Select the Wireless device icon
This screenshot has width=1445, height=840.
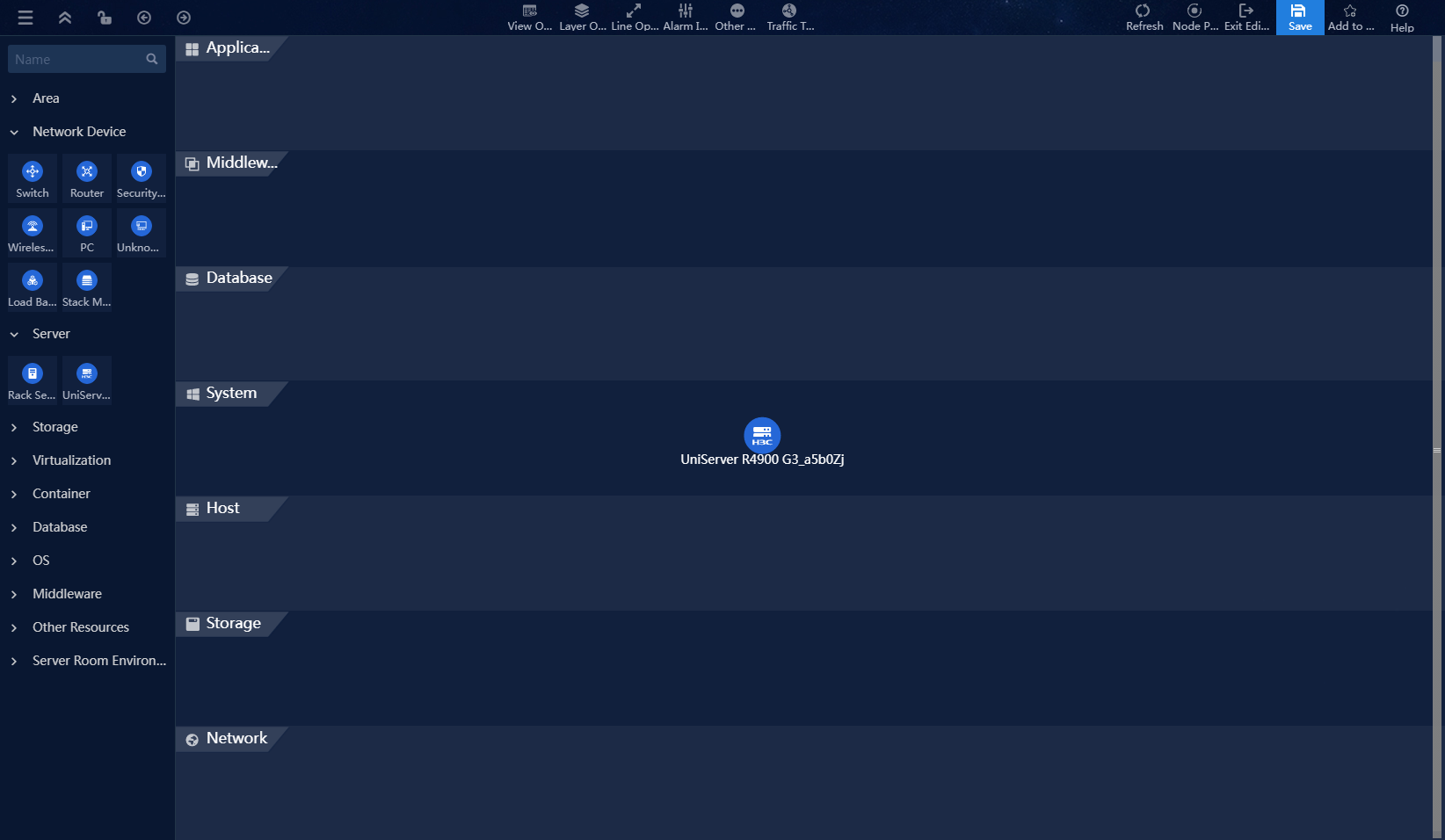coord(33,233)
